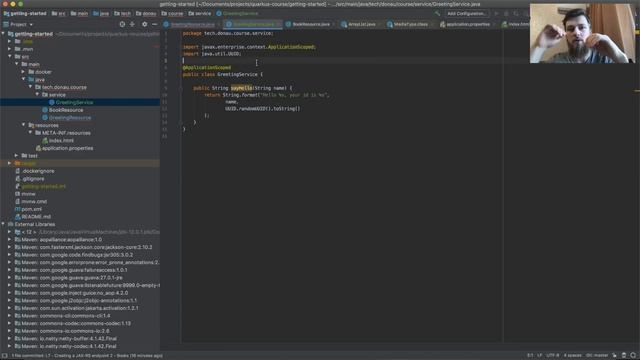Click the UTF-8 encoding in status bar
Image resolution: width=640 pixels, height=360 pixels.
coord(552,356)
